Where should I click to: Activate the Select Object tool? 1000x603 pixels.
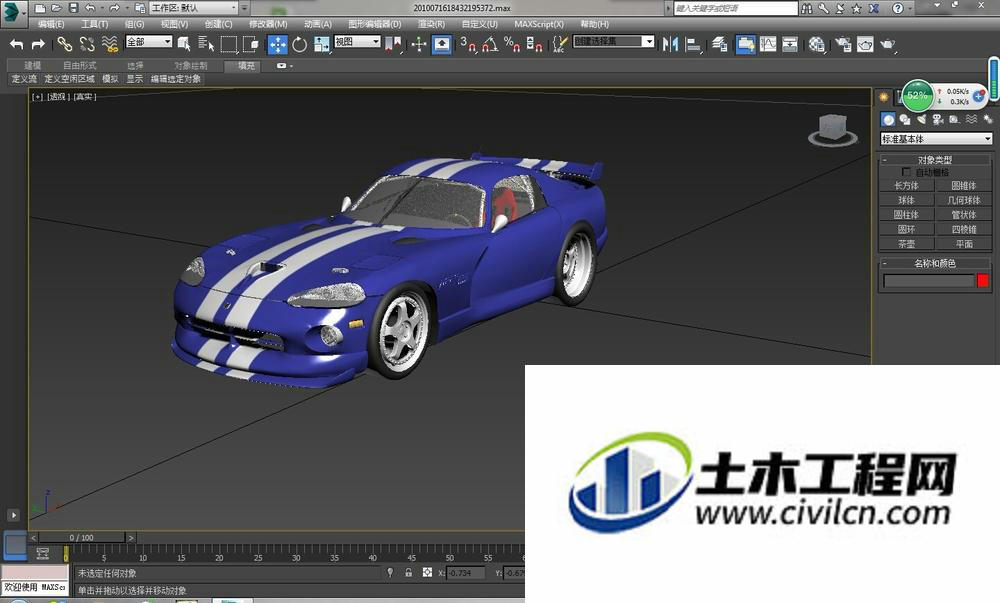tap(184, 44)
